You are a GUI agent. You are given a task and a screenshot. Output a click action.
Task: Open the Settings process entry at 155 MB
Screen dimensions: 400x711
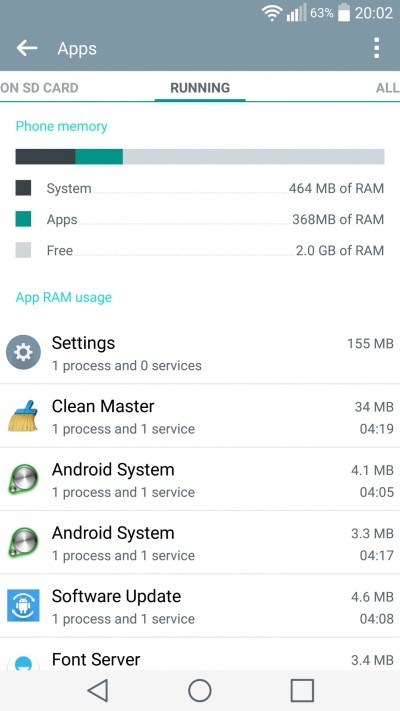(x=200, y=353)
